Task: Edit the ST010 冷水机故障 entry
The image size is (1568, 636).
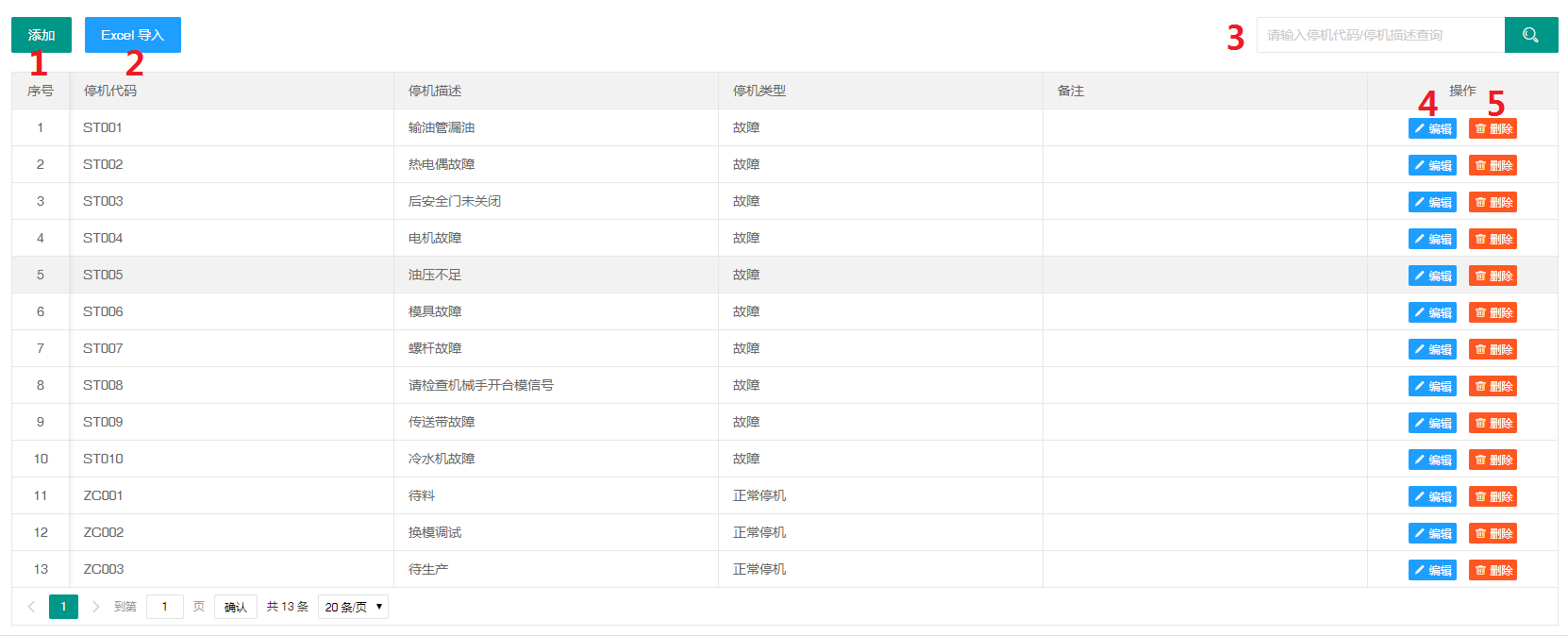Action: pyautogui.click(x=1431, y=460)
